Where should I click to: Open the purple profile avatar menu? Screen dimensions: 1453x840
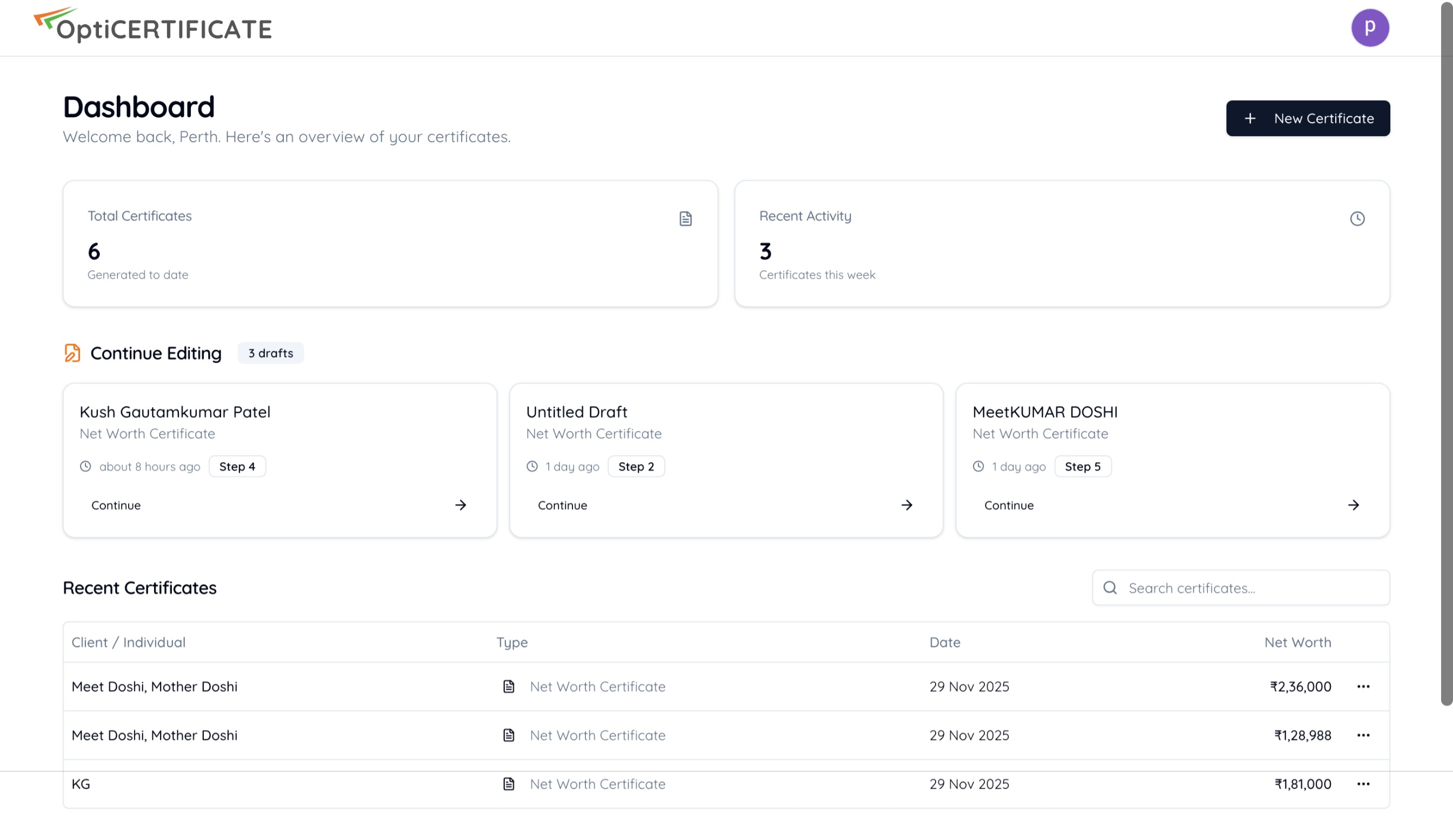pos(1369,27)
